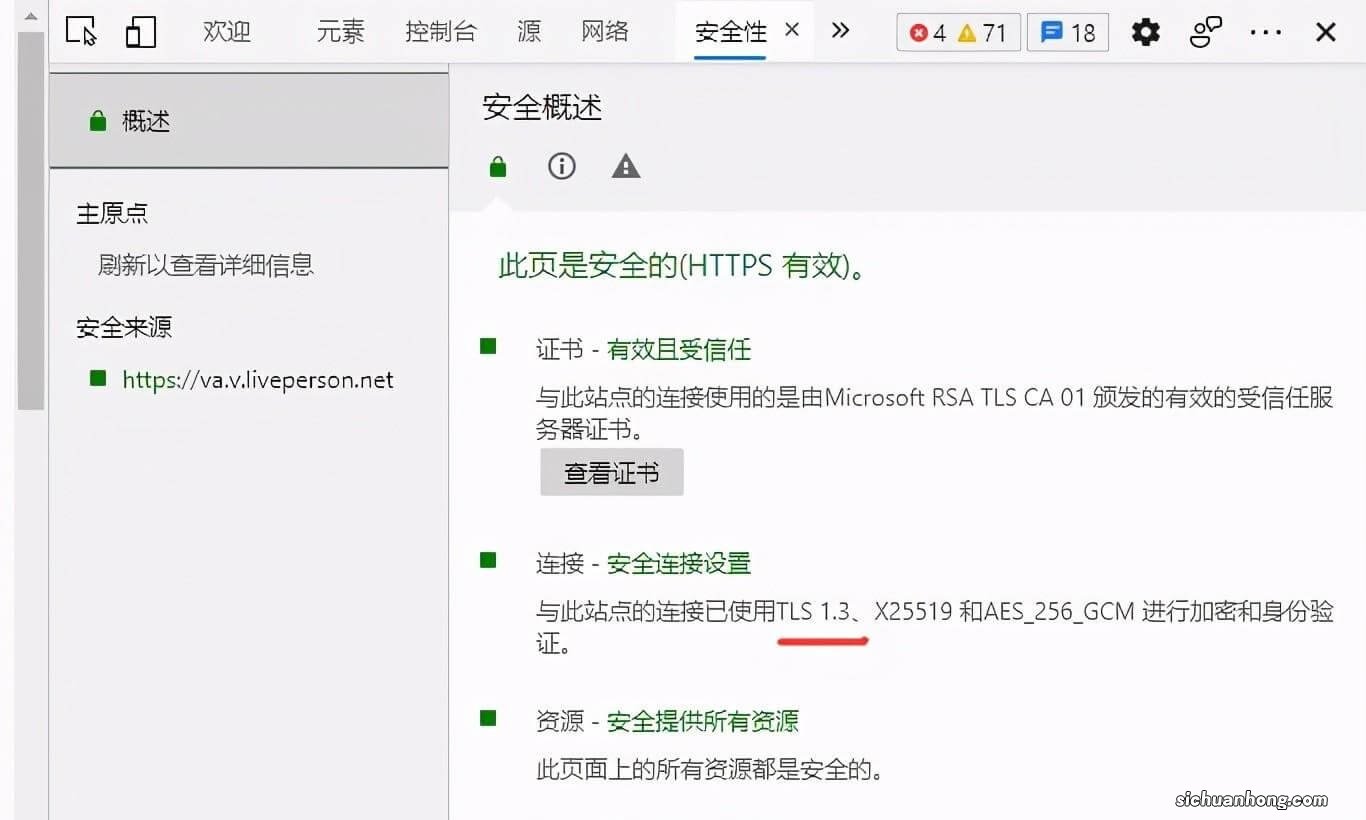This screenshot has height=820, width=1366.
Task: Open the more options three-dot menu
Action: point(1265,31)
